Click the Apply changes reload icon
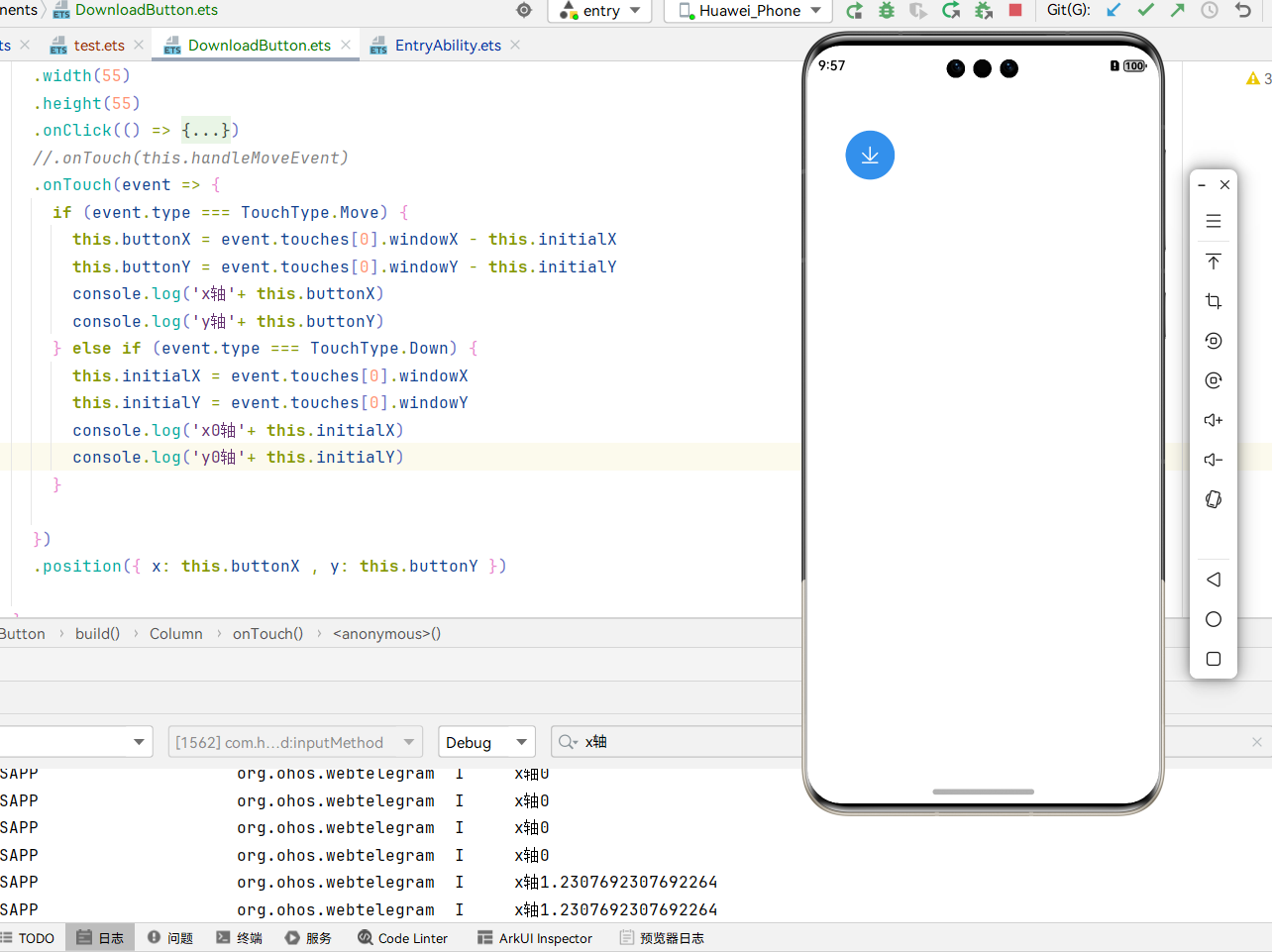 [x=951, y=11]
